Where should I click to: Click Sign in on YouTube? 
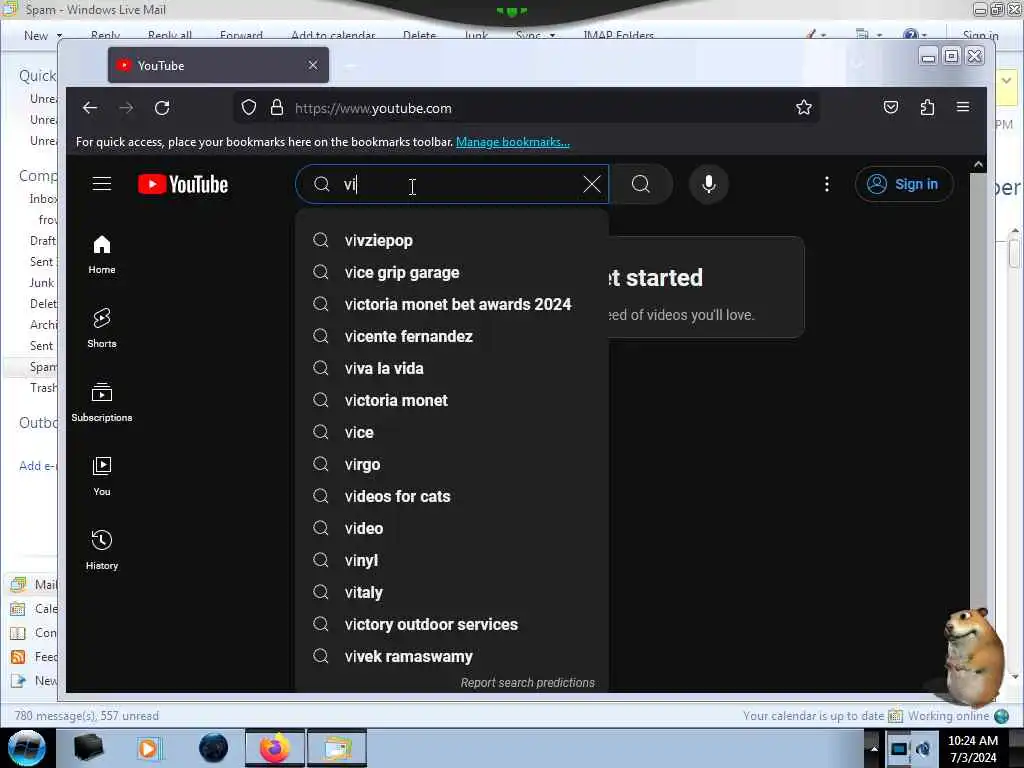click(904, 184)
